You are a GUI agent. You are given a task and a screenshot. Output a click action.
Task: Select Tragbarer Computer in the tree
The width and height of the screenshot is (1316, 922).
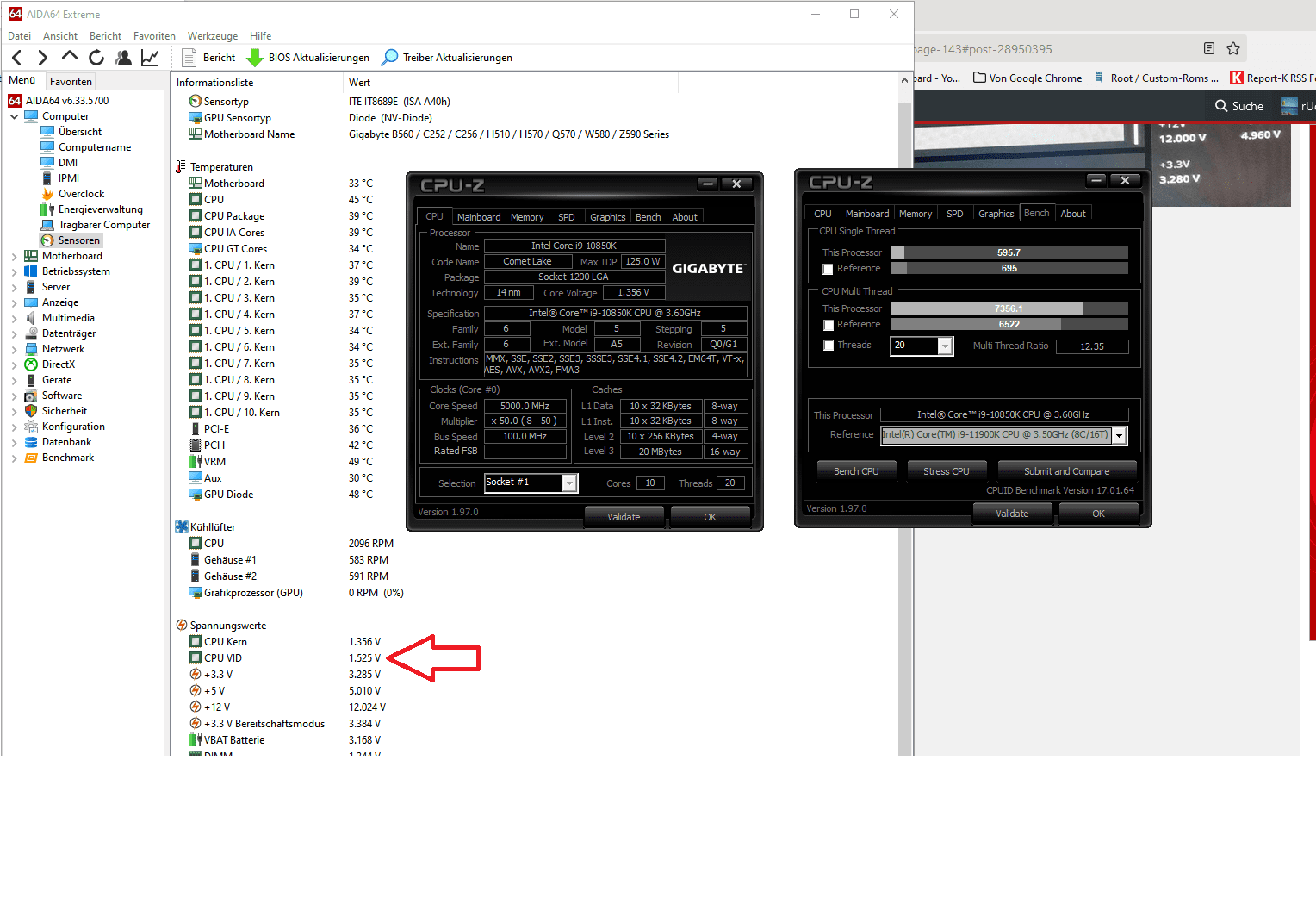point(103,225)
